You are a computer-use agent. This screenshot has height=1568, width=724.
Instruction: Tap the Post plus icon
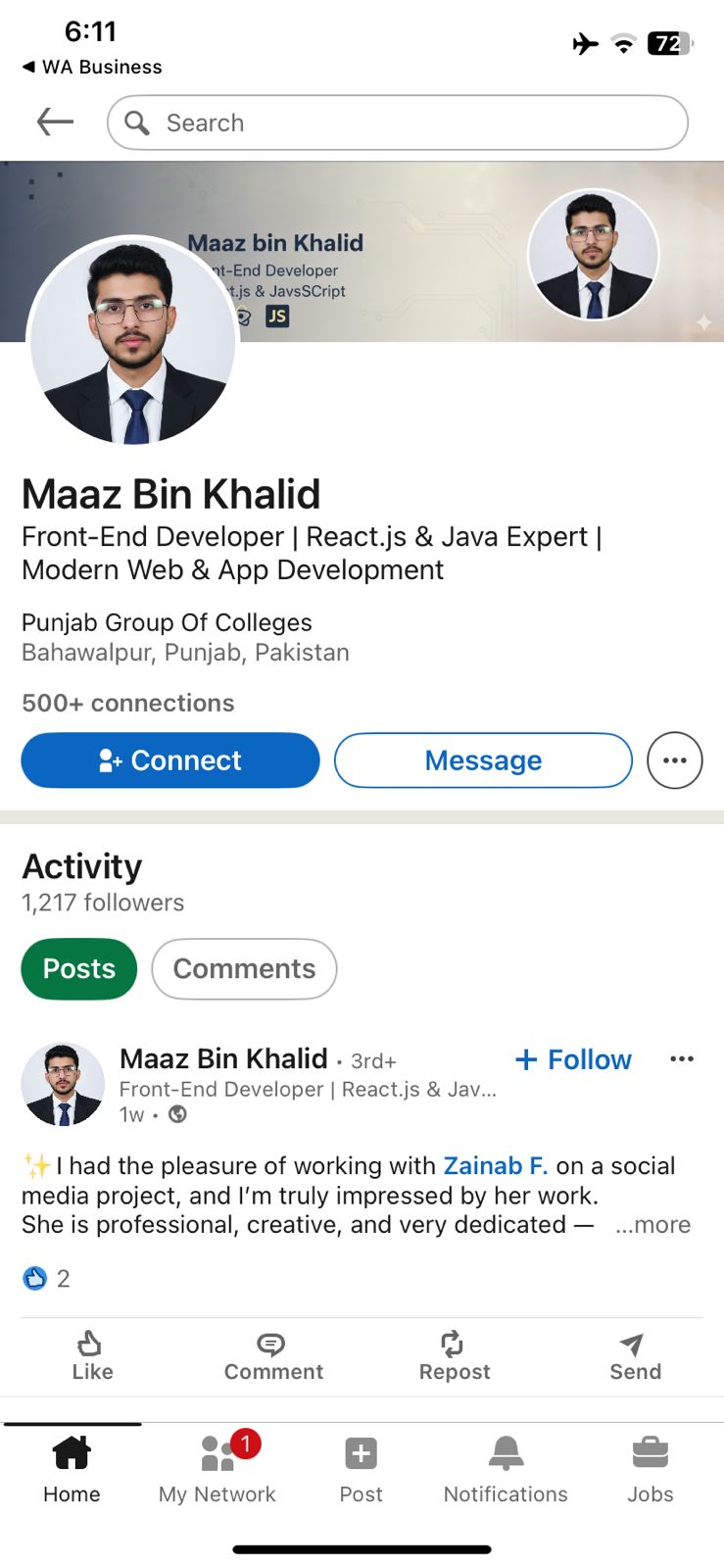click(361, 1454)
